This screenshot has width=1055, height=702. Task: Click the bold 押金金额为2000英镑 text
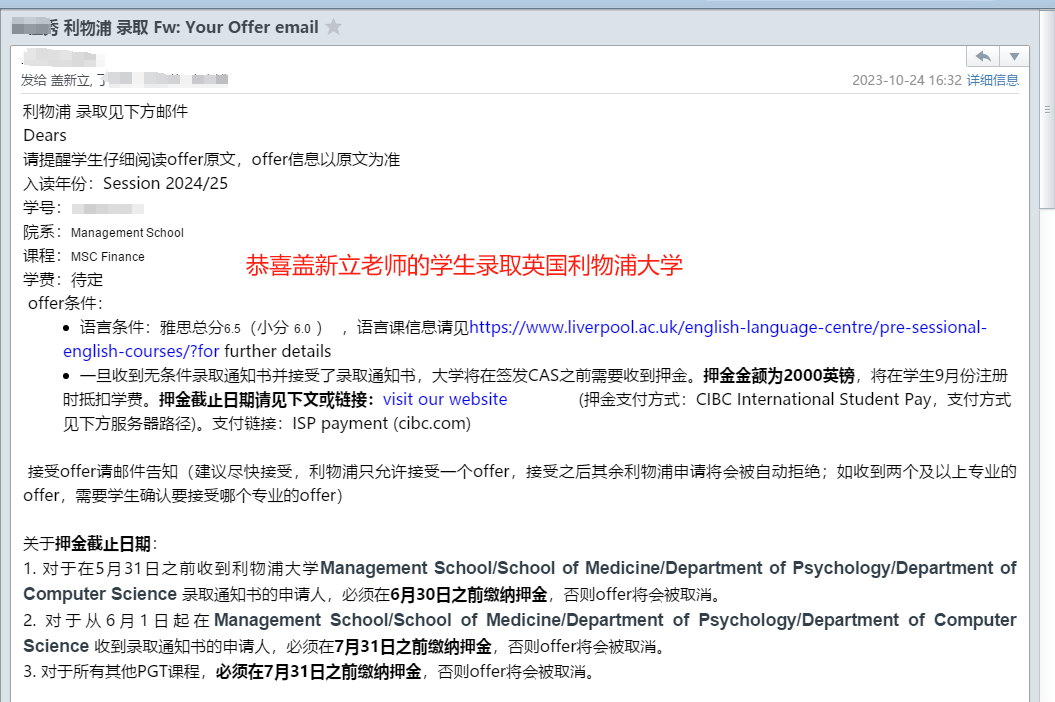point(767,376)
